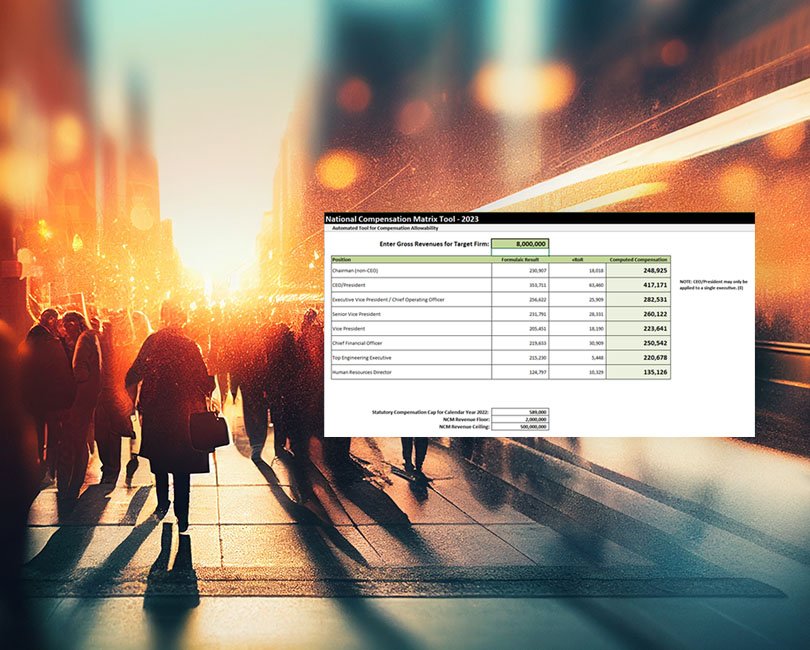Select the Chairman (non-CEO) position cell
This screenshot has width=810, height=650.
pos(411,270)
